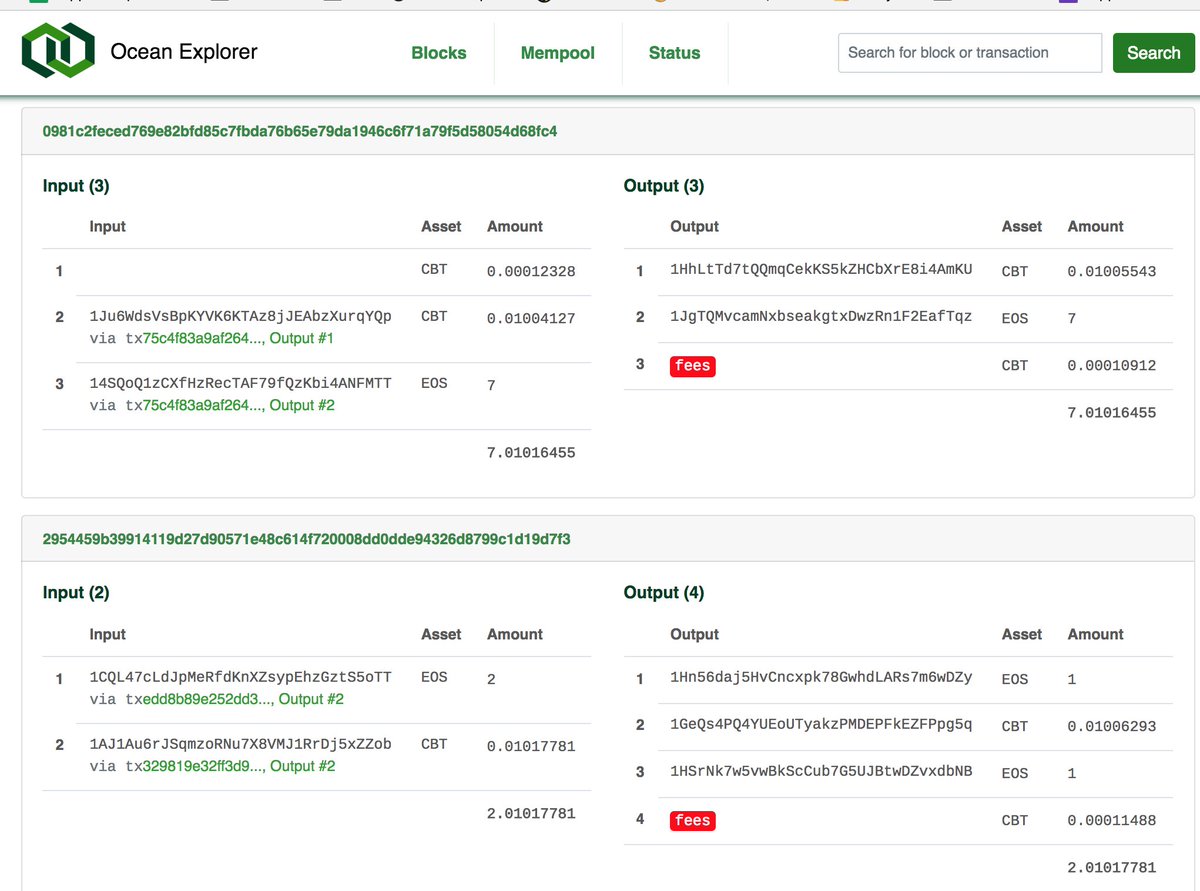Click the red fees badge in first transaction outputs
This screenshot has height=891, width=1200.
pos(692,366)
